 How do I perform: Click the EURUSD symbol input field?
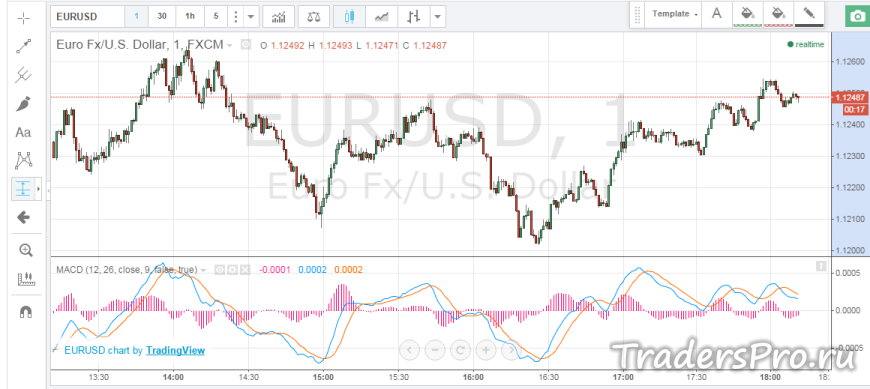87,17
